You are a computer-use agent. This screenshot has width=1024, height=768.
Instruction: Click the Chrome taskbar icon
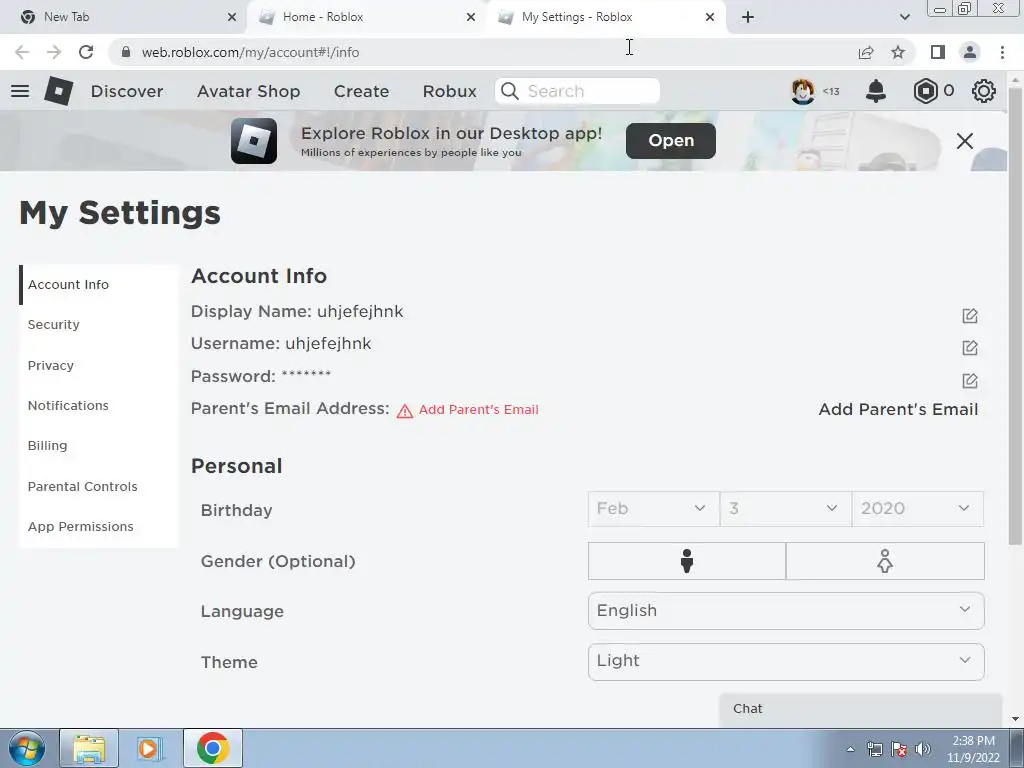[x=212, y=748]
